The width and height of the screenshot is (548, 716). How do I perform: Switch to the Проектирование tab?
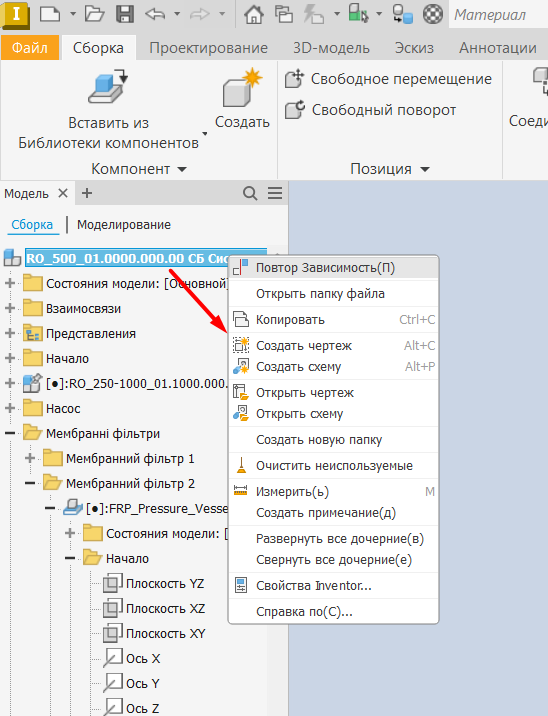pyautogui.click(x=209, y=47)
